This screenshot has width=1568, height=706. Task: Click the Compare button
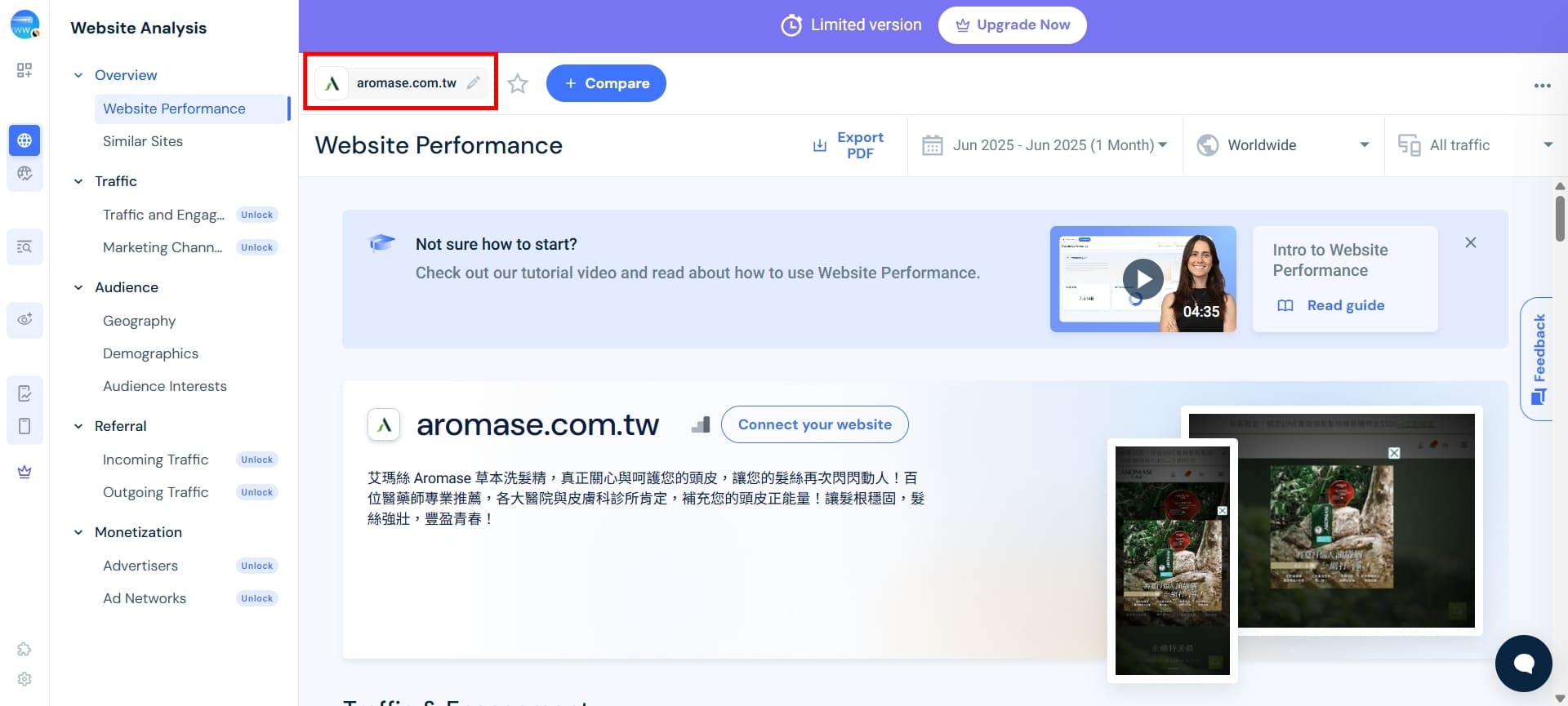point(606,83)
